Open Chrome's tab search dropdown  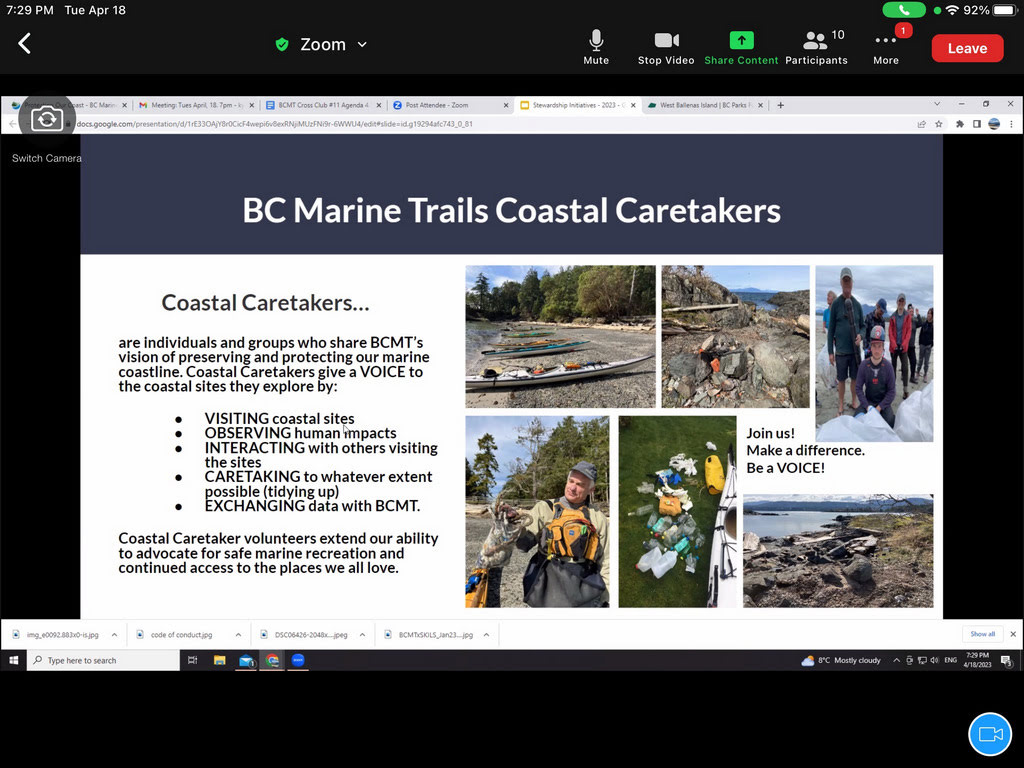pyautogui.click(x=937, y=104)
